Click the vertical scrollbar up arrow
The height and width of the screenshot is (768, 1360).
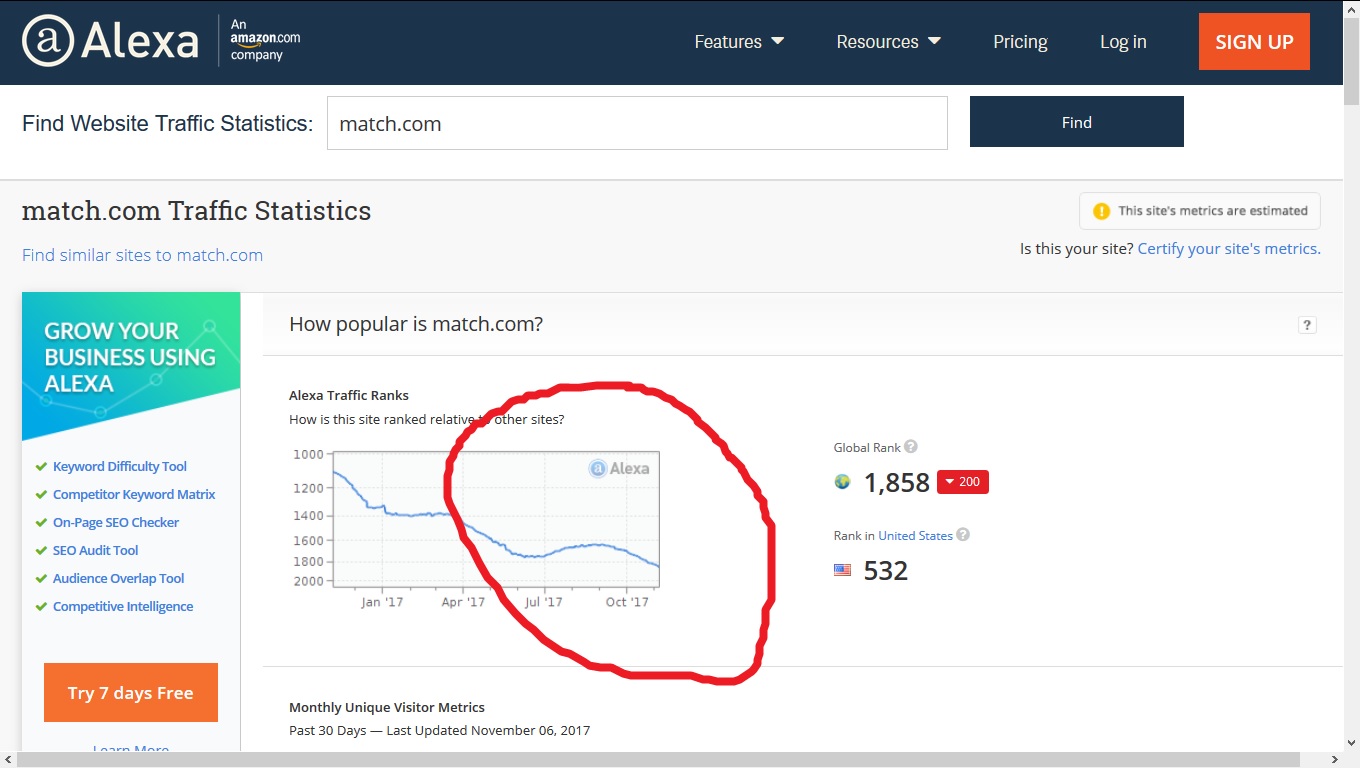pyautogui.click(x=1351, y=8)
